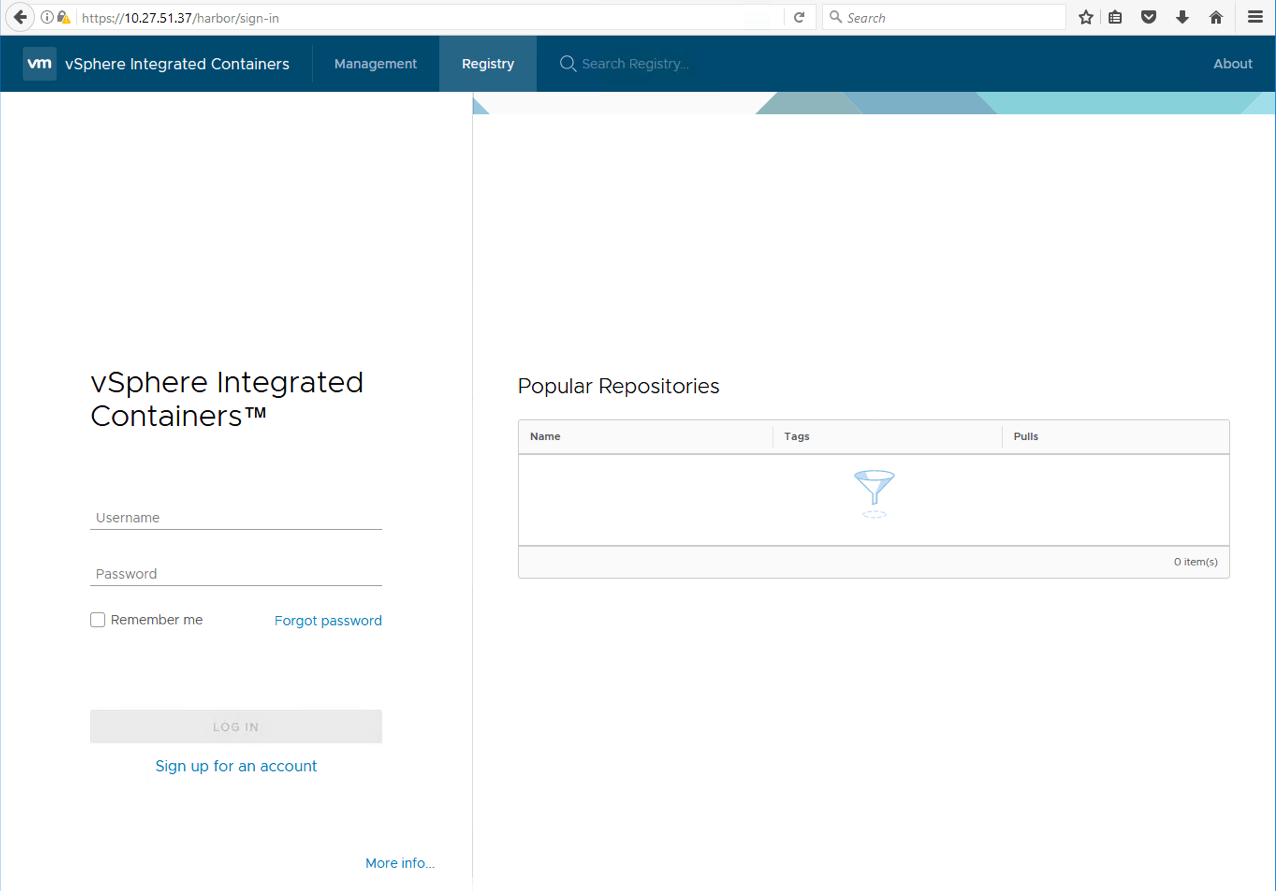Click the Search Registry magnifier icon
The image size is (1276, 891).
[568, 64]
